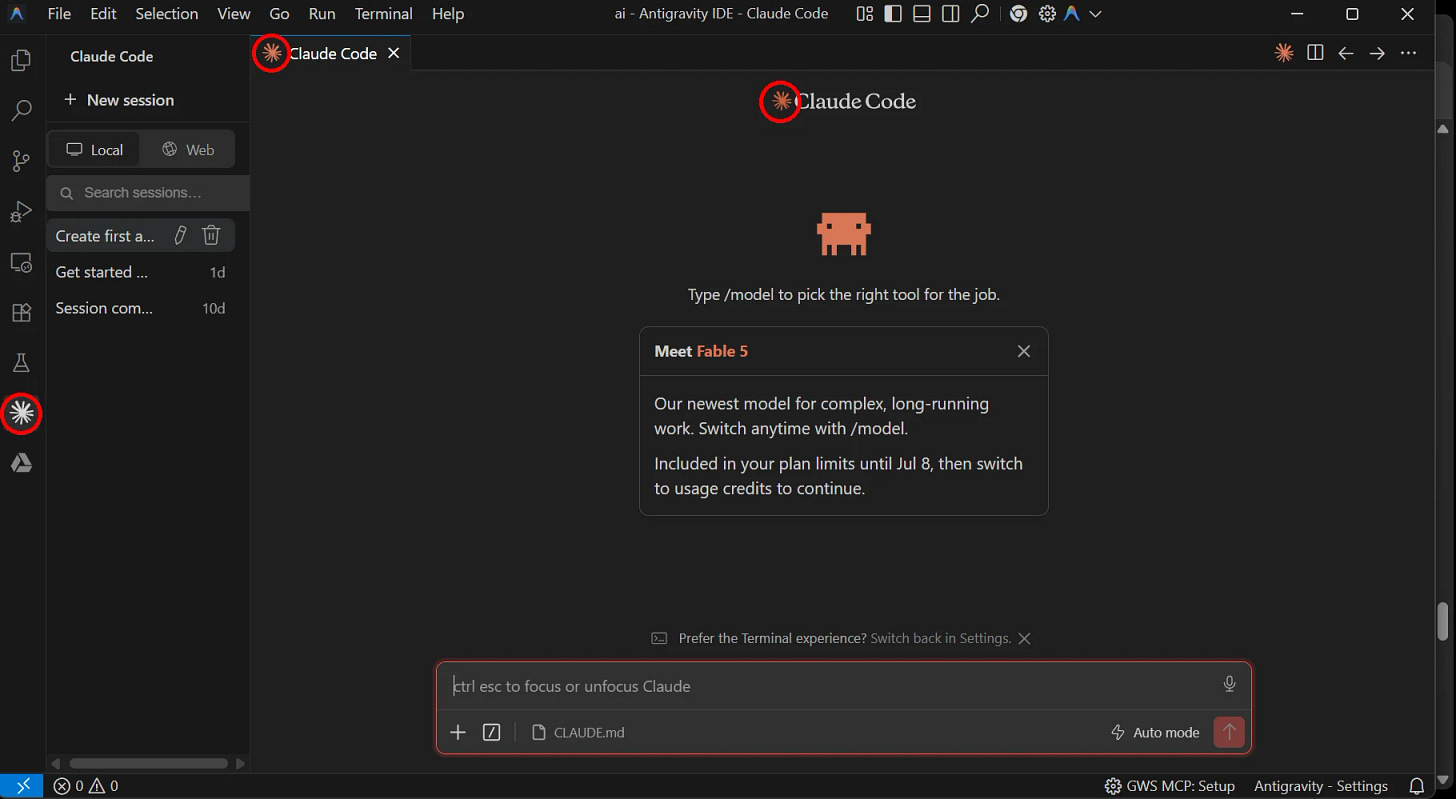Click notifications bell in status bar
Viewport: 1456px width, 799px height.
1416,786
